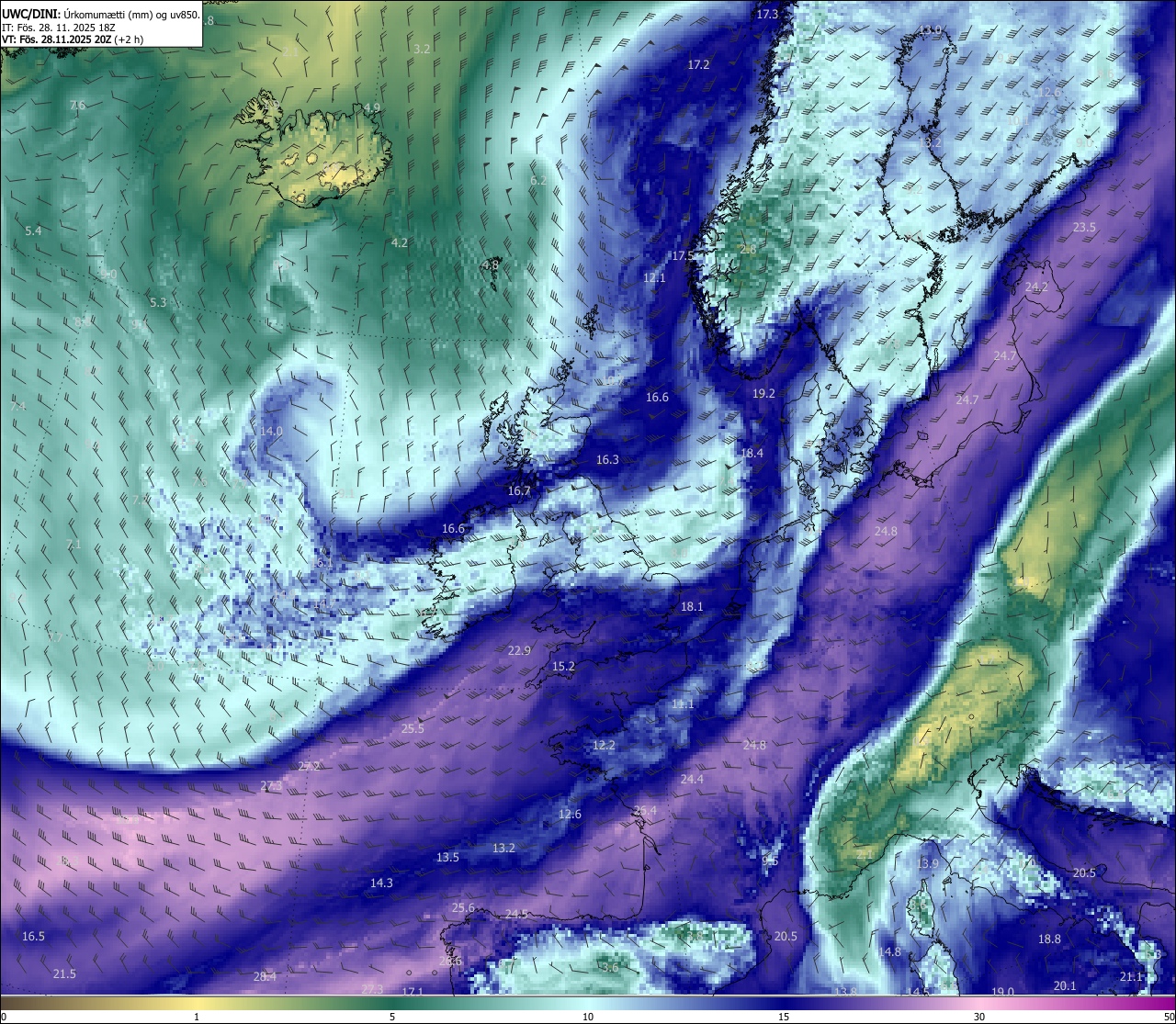Click the 21.5 value at bottom left

click(x=64, y=973)
